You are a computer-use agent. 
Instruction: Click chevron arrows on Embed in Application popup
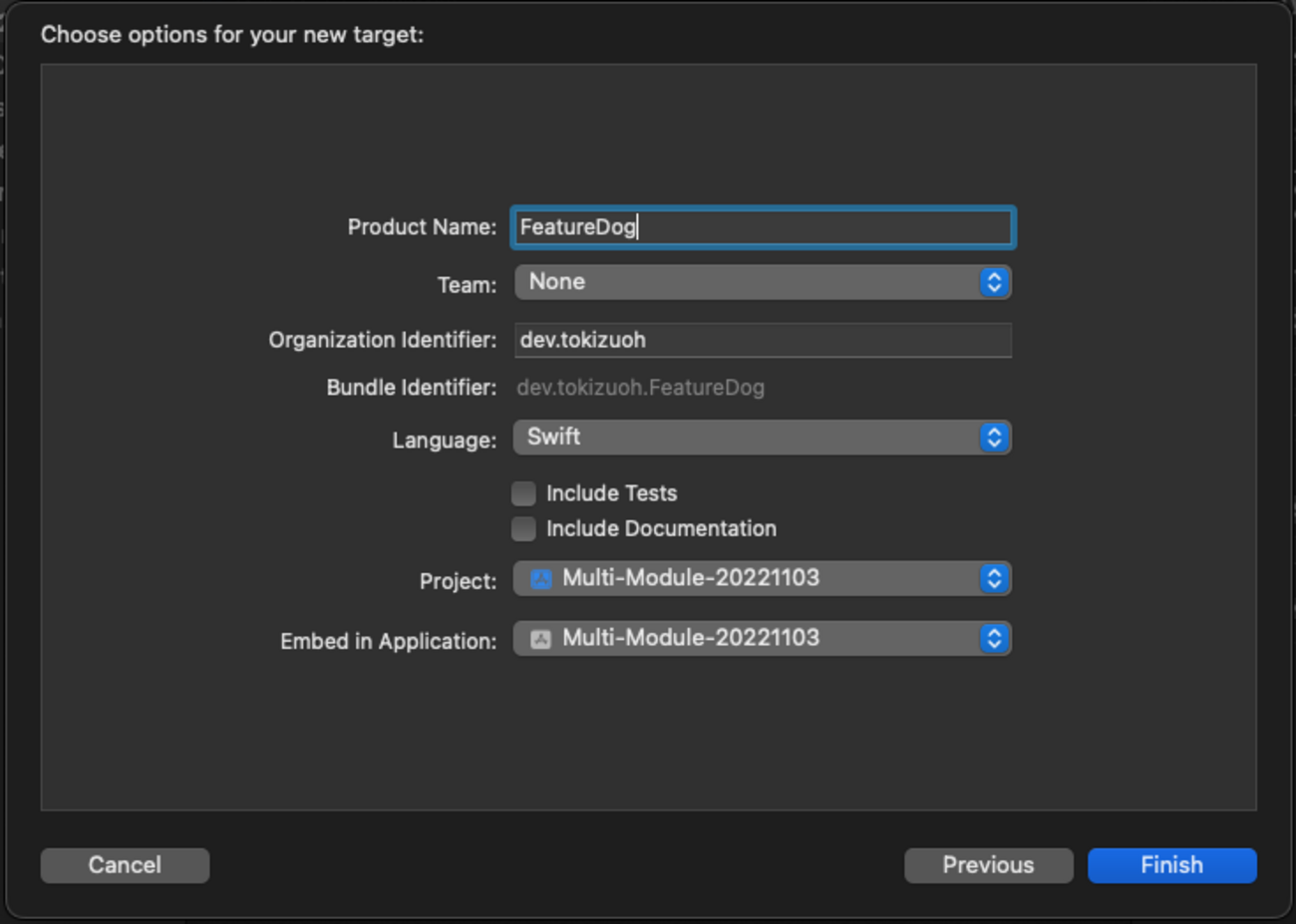click(993, 639)
